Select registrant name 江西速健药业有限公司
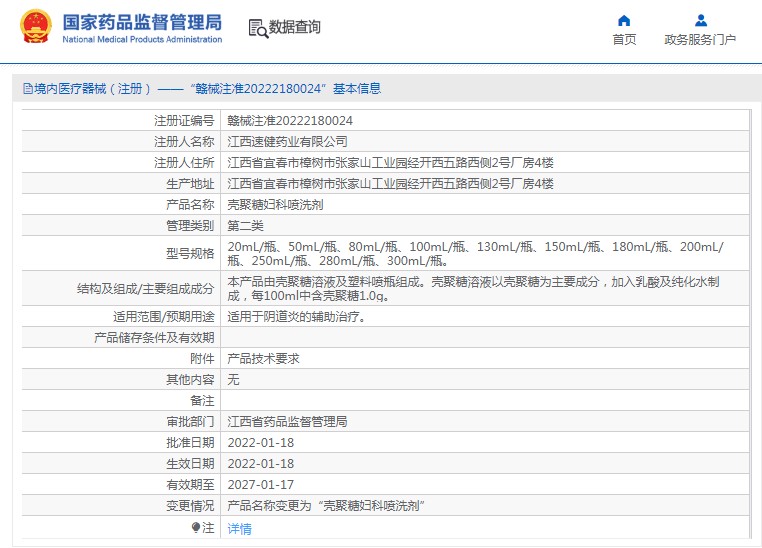Image resolution: width=762 pixels, height=548 pixels. pos(288,141)
